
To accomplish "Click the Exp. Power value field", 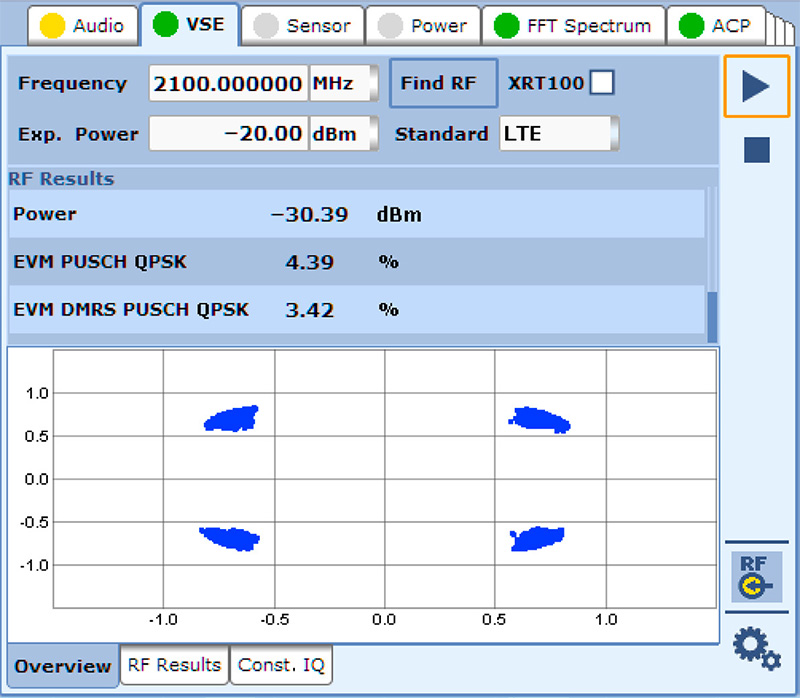I will [x=228, y=133].
